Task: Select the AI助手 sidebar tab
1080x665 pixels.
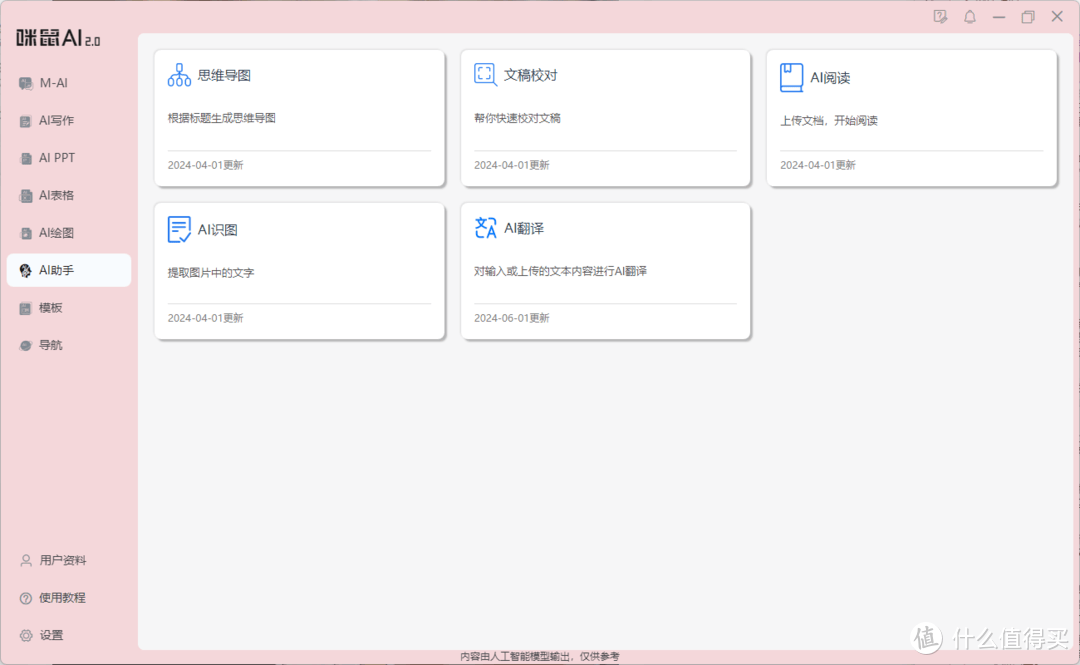Action: (56, 270)
